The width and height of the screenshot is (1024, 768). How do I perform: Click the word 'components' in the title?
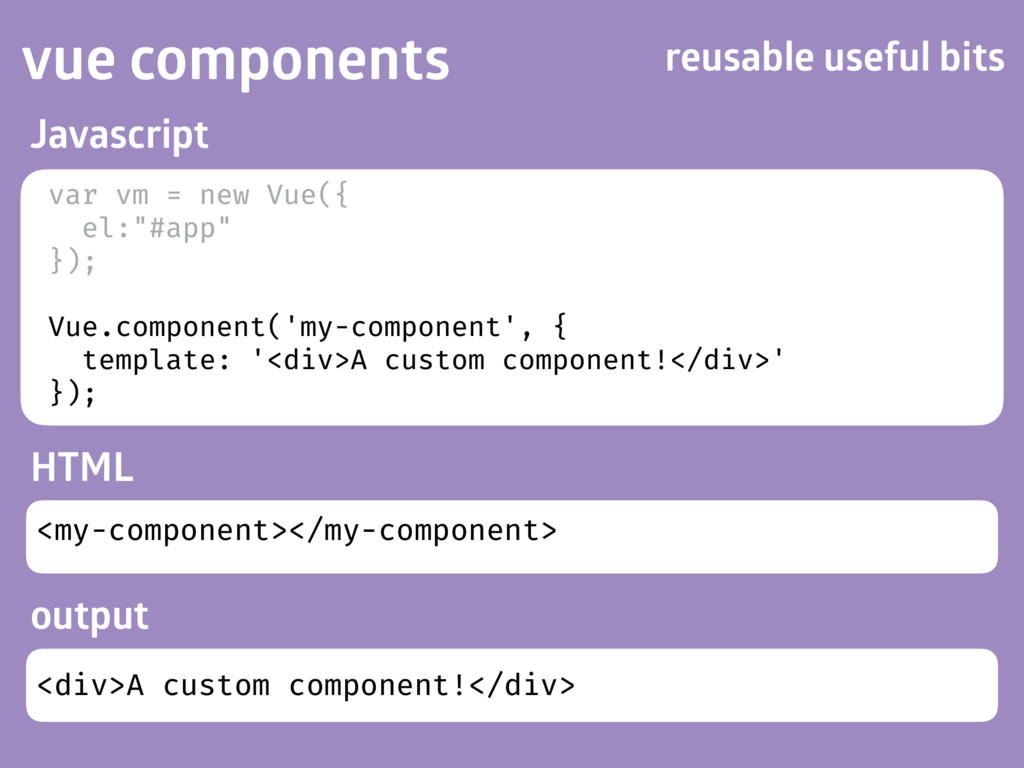tap(290, 61)
